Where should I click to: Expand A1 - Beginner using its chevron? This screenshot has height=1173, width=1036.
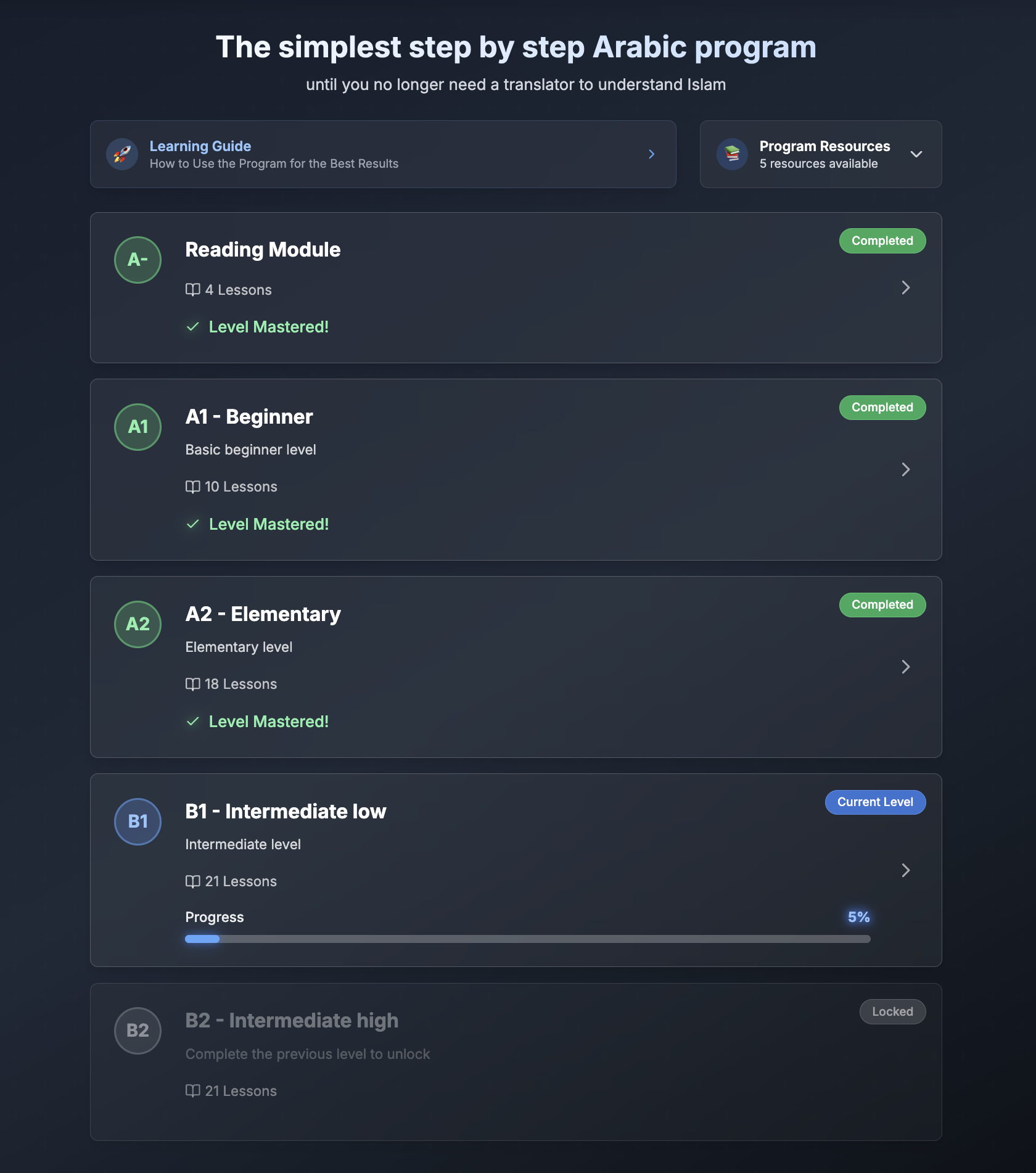(x=905, y=469)
